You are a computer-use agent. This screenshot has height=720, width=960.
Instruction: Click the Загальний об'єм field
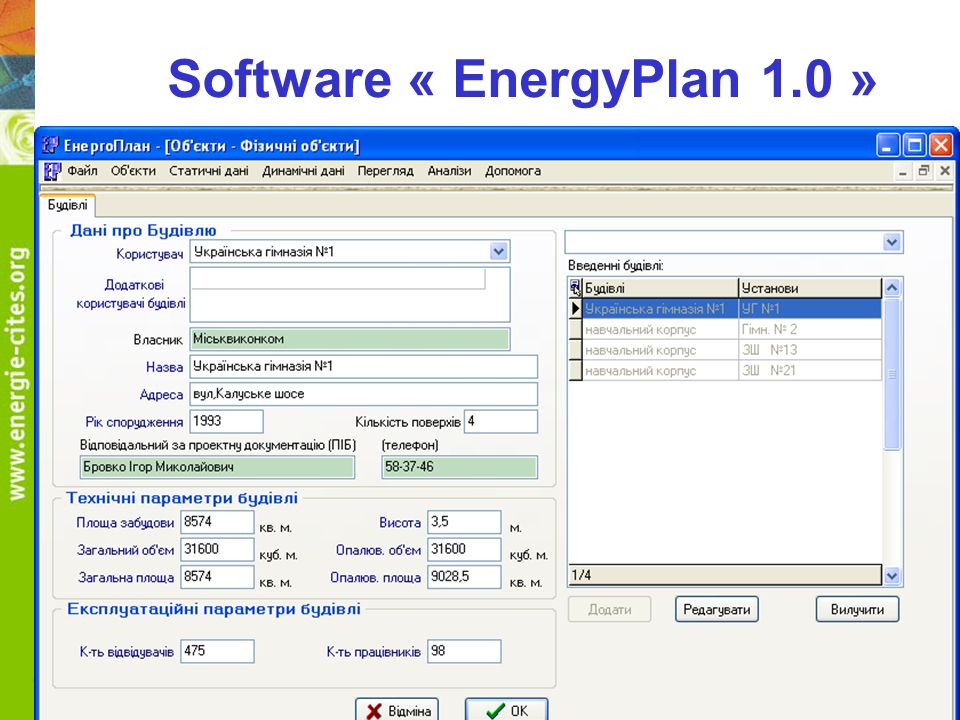(x=217, y=549)
